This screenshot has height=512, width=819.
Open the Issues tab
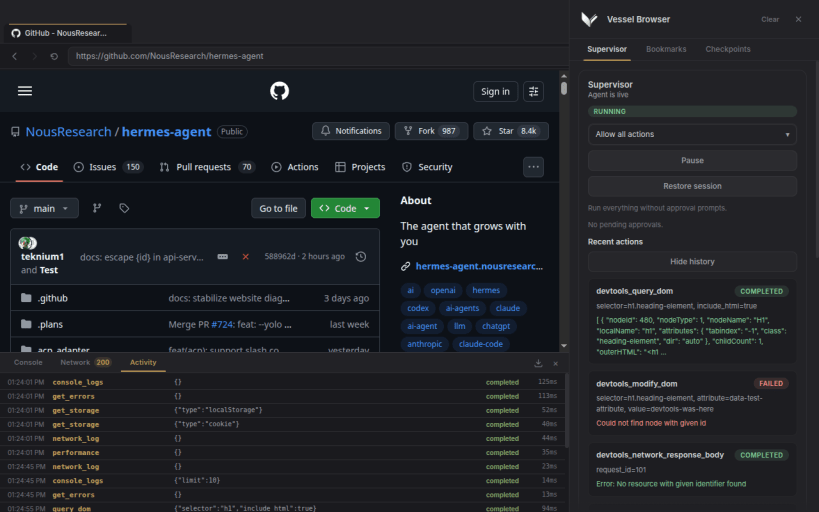coord(109,167)
